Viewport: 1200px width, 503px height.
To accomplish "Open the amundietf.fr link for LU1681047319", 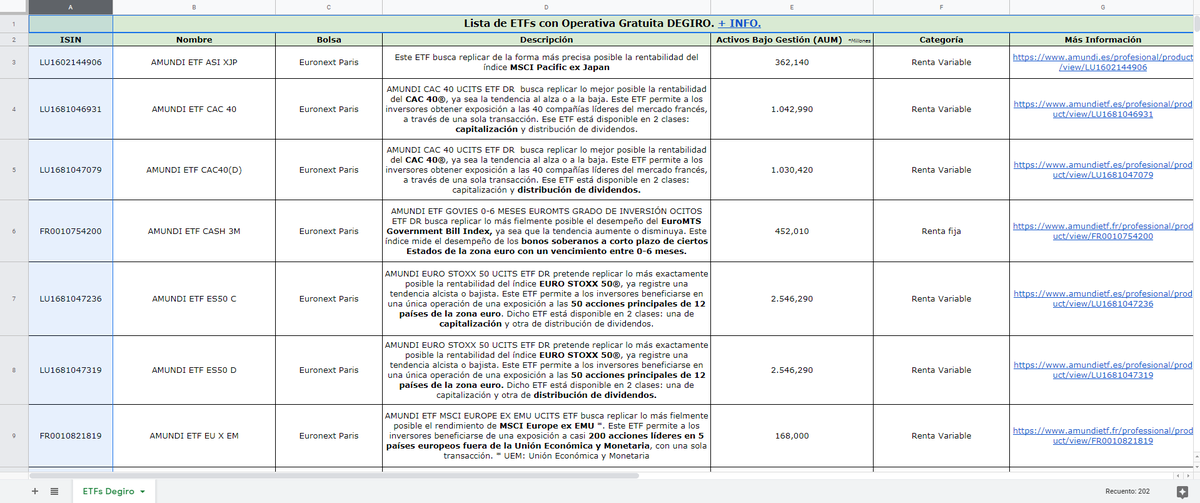I will [x=1103, y=370].
